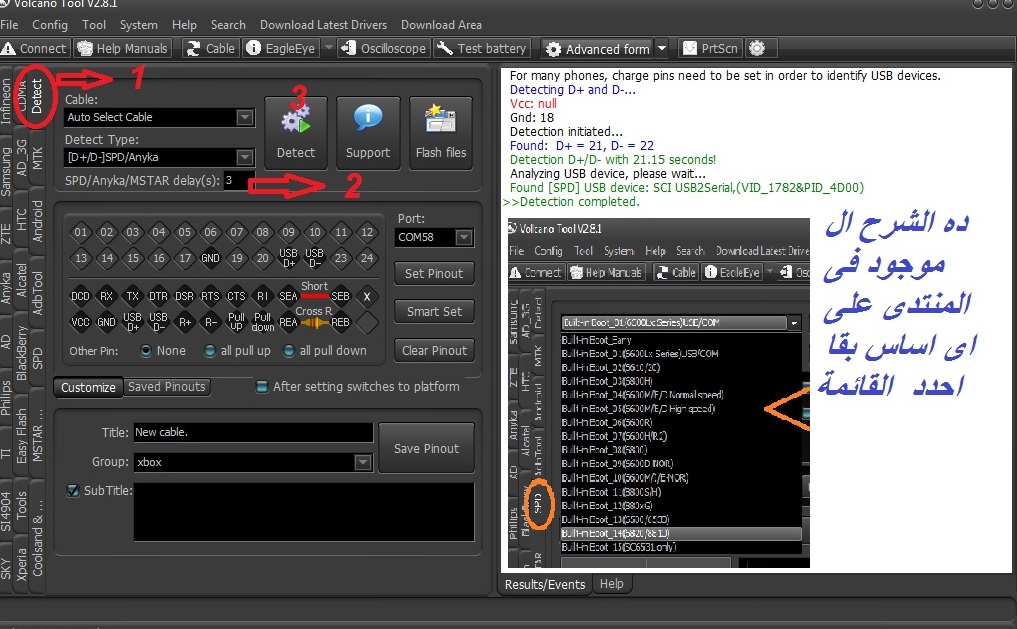The height and width of the screenshot is (629, 1017).
Task: Switch to the Saved Pinouts tab
Action: (x=167, y=387)
